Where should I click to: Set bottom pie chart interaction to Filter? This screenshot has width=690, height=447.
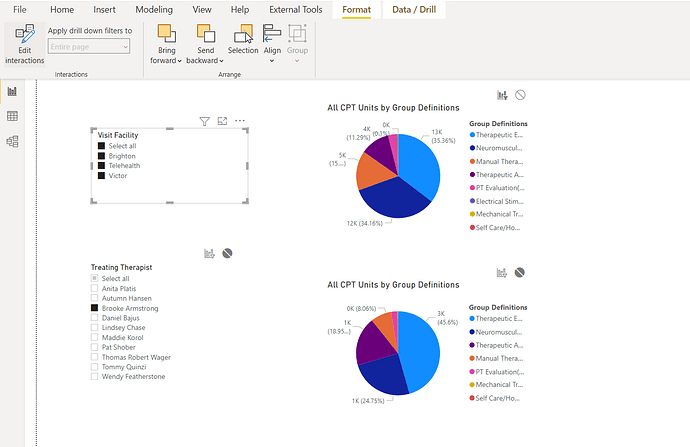502,273
